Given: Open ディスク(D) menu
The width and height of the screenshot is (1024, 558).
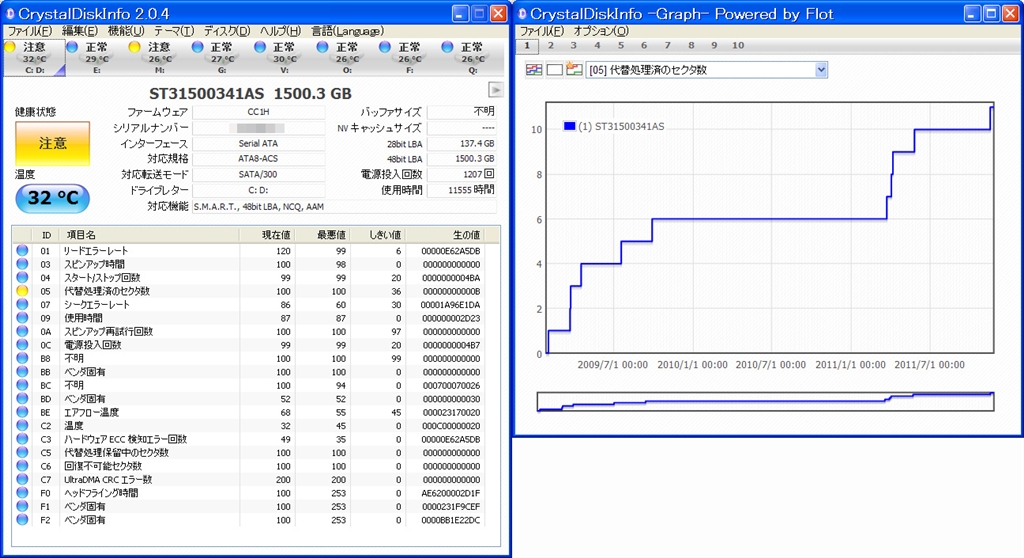Looking at the screenshot, I should 227,31.
